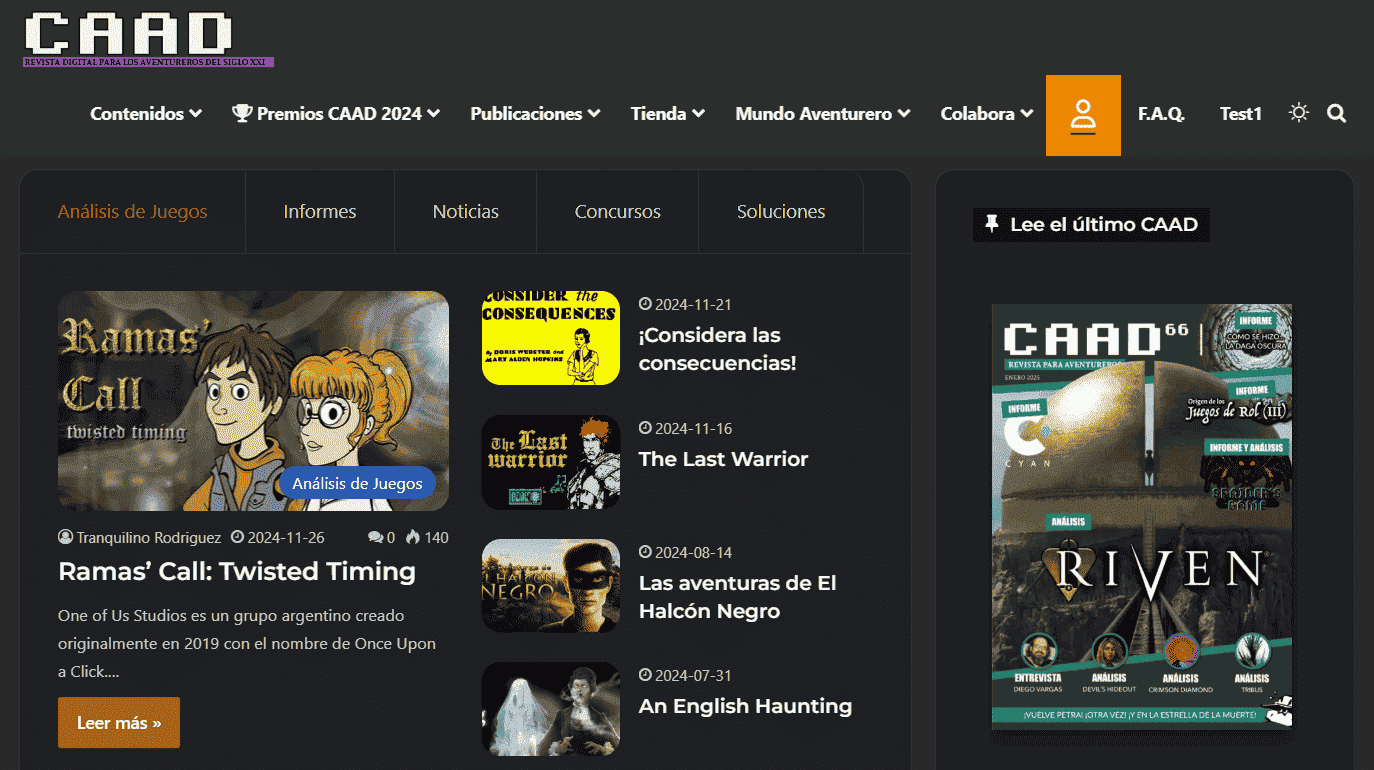Expand the Contenidos dropdown menu

pyautogui.click(x=146, y=114)
